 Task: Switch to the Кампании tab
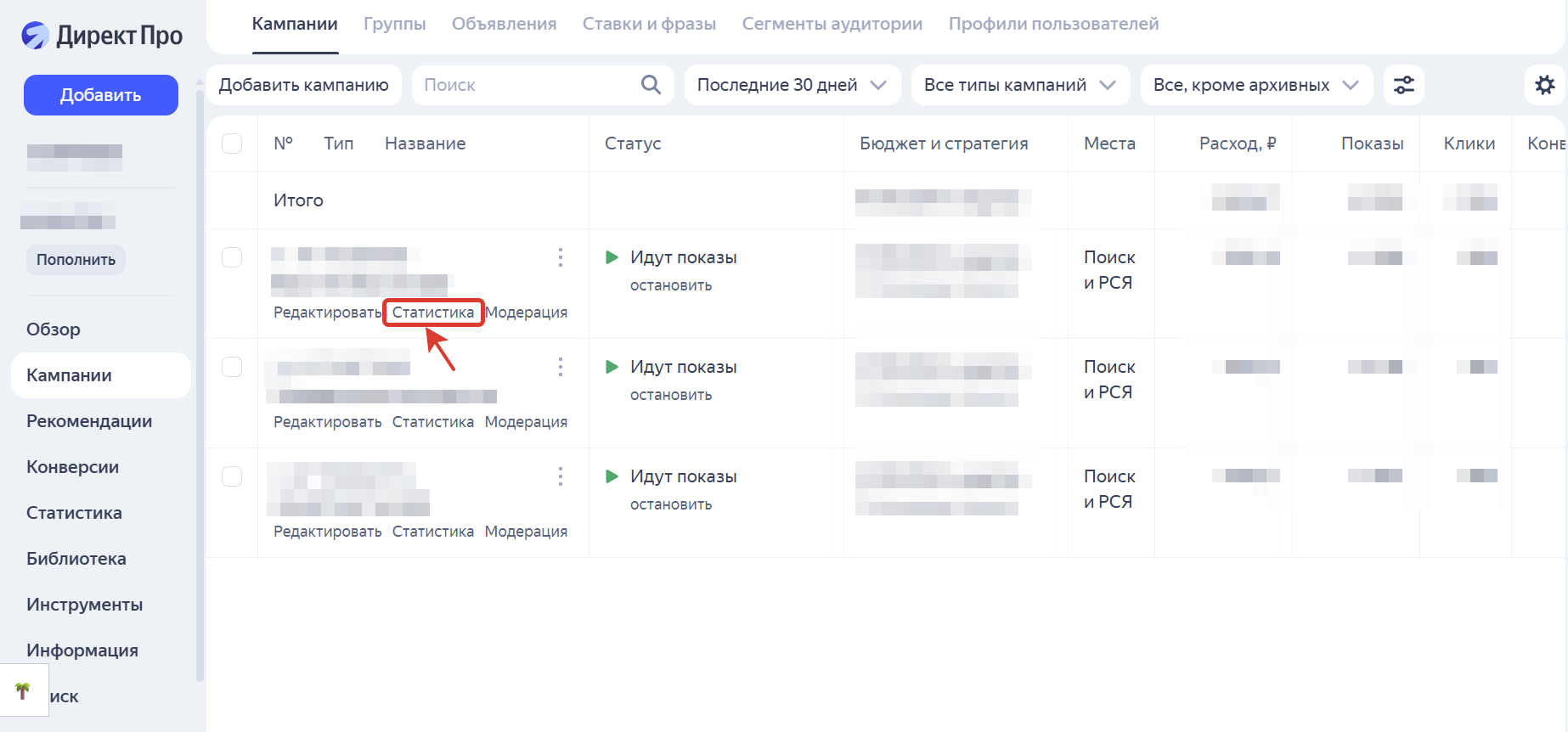pyautogui.click(x=295, y=24)
